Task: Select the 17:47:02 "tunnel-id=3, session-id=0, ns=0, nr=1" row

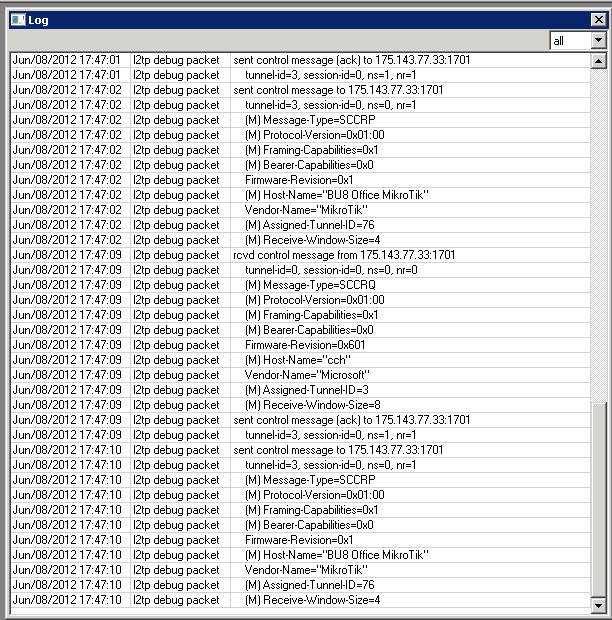Action: (300, 105)
